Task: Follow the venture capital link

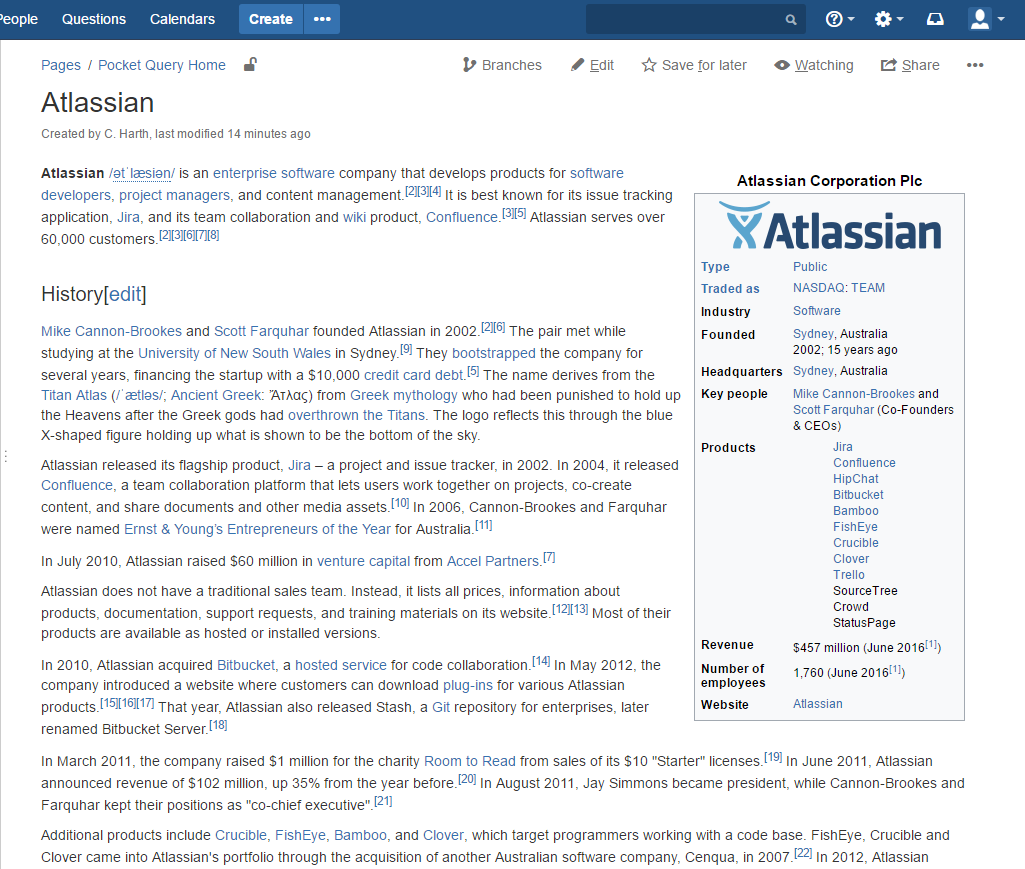Action: (x=363, y=561)
